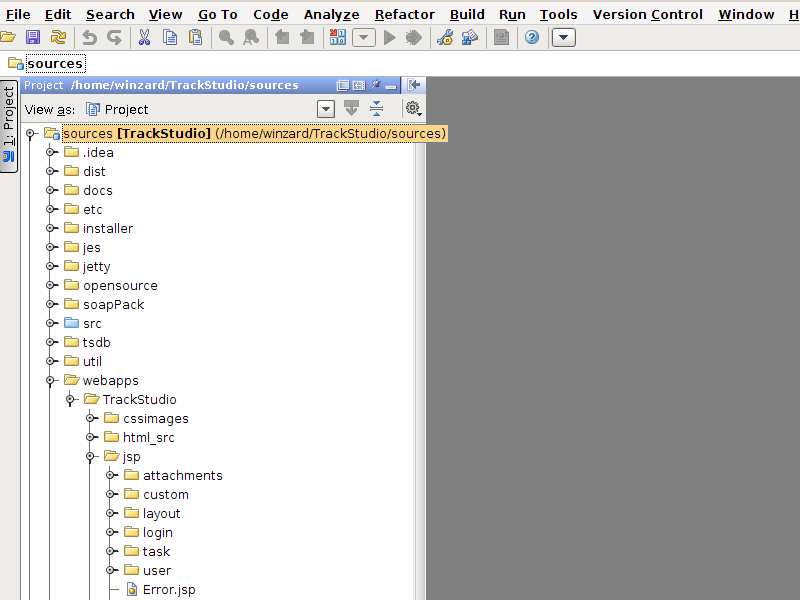Click the Back navigation arrow icon

(282, 37)
